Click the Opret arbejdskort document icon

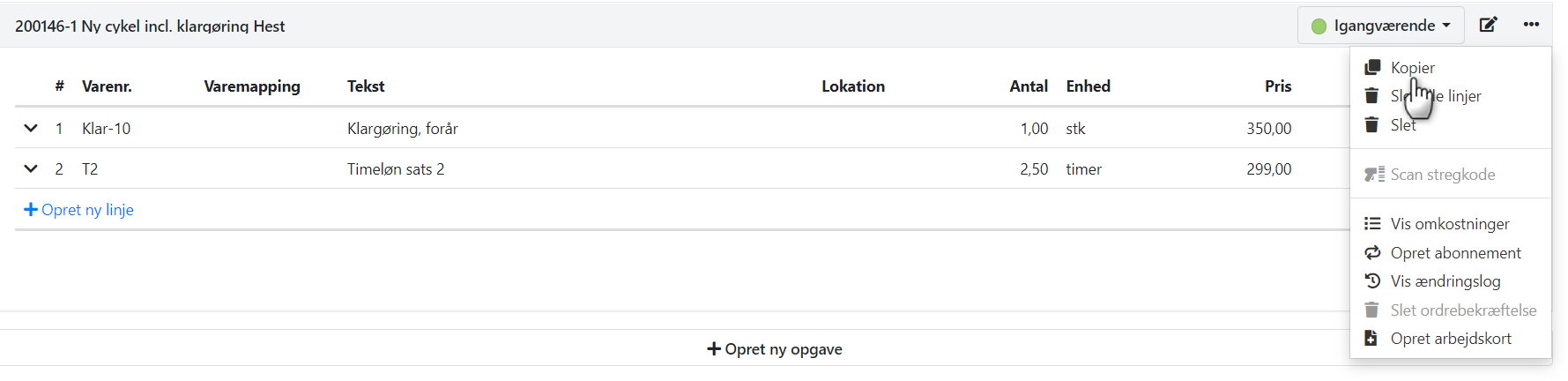[x=1371, y=339]
